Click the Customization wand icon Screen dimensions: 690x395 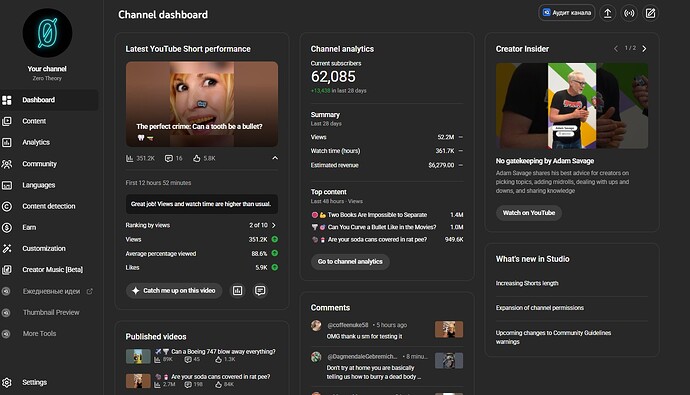click(7, 249)
